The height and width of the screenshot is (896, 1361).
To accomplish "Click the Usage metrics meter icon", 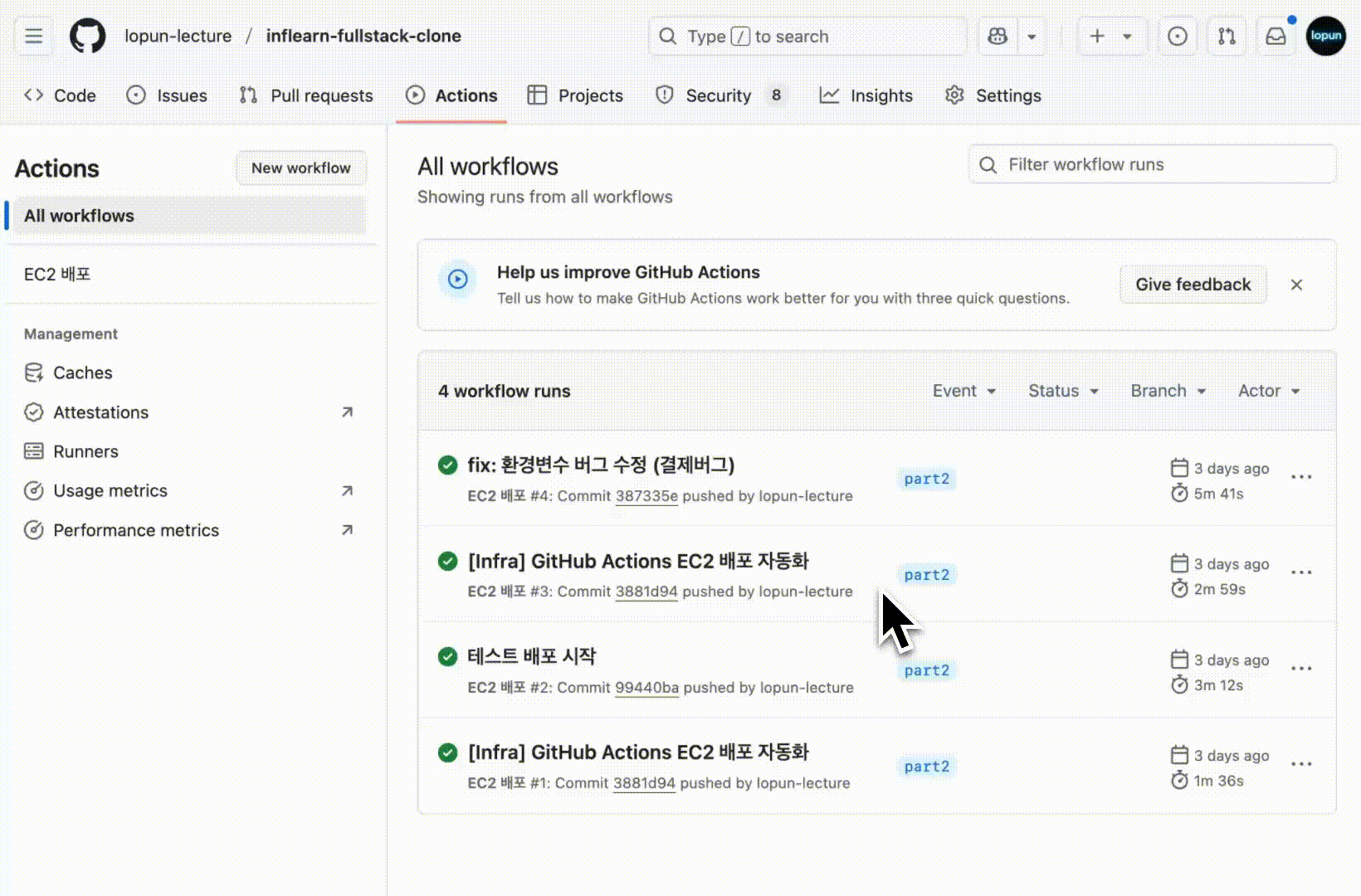I will (34, 491).
